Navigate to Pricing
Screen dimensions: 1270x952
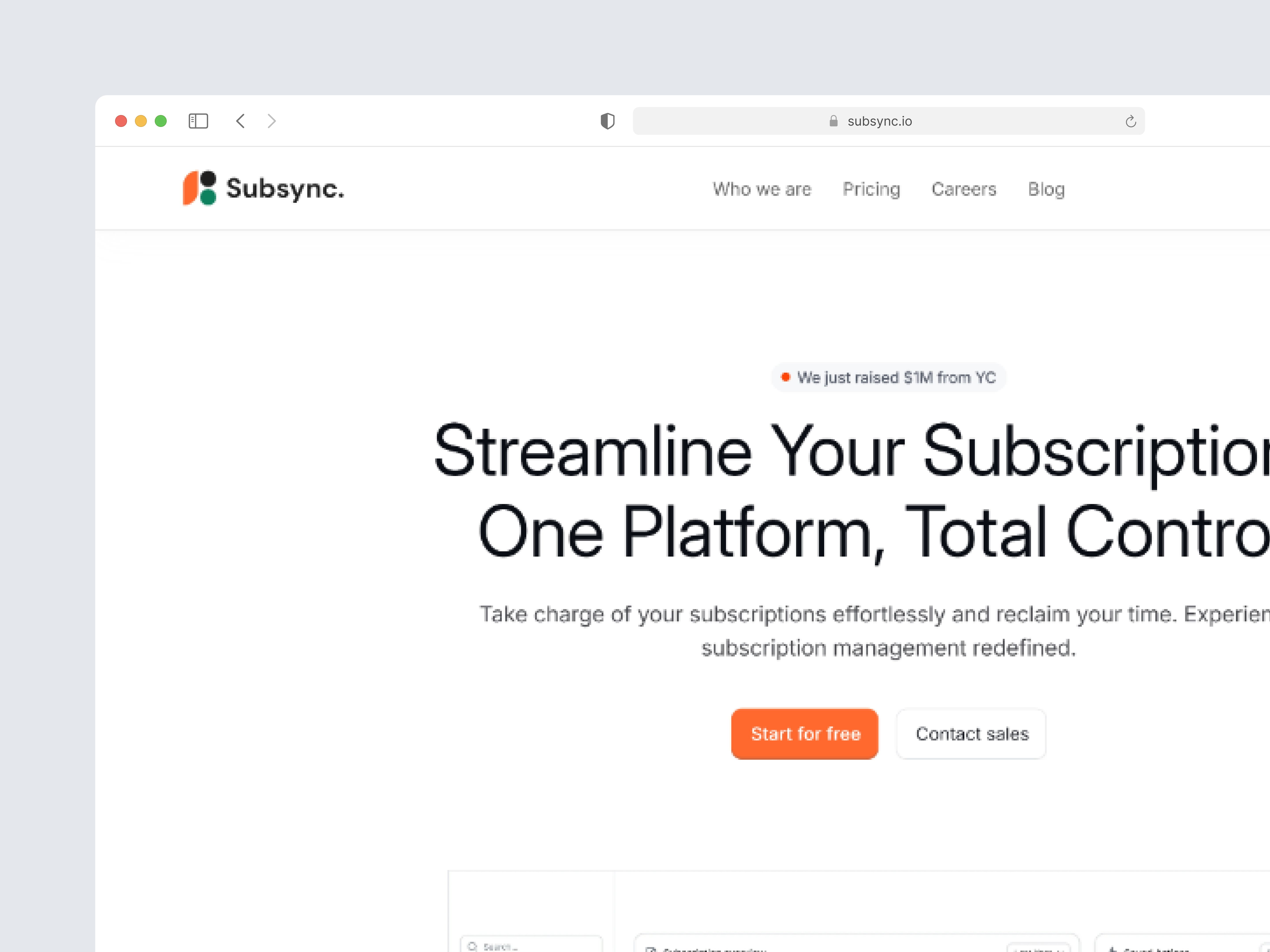coord(871,189)
